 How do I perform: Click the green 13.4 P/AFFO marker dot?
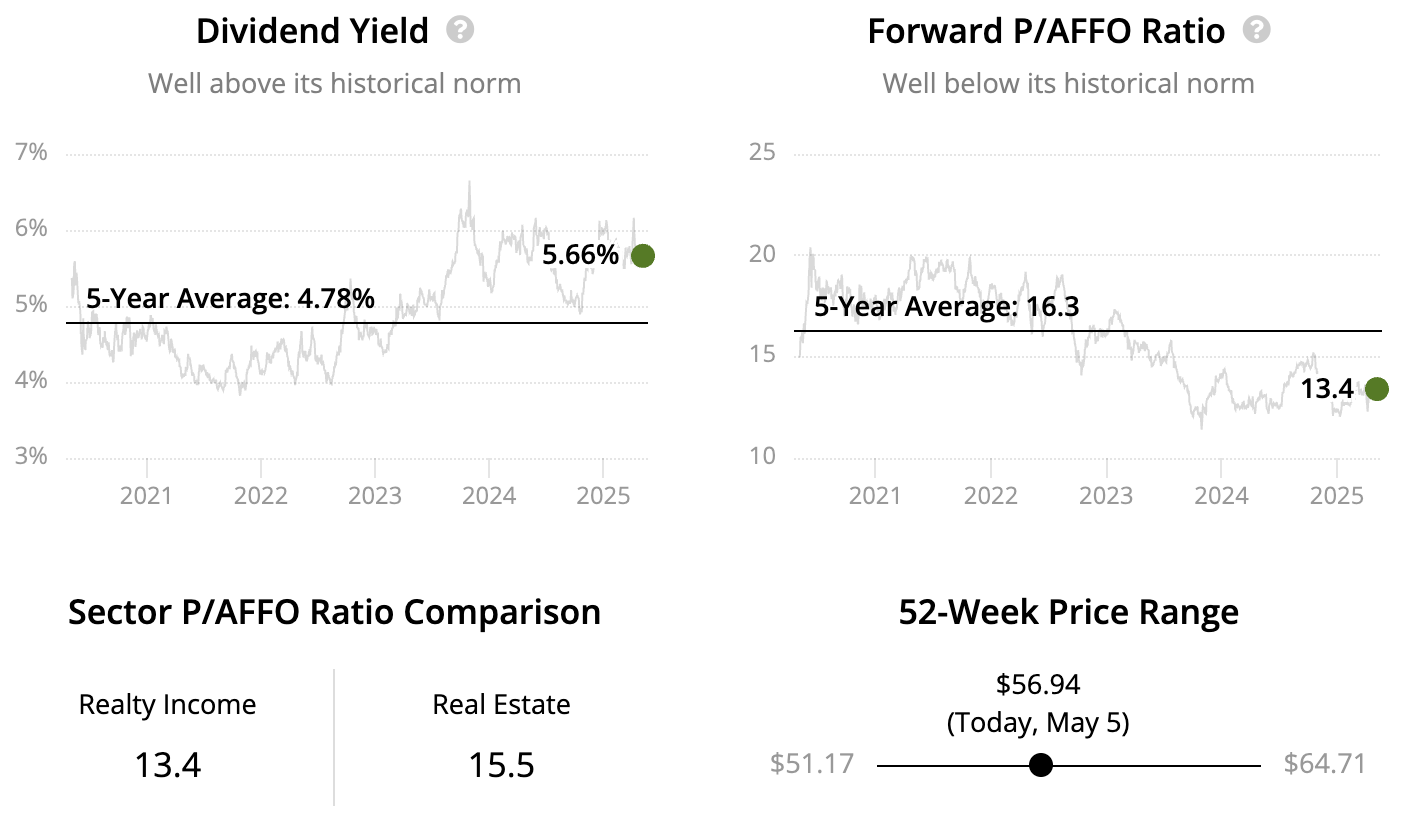(x=1377, y=389)
